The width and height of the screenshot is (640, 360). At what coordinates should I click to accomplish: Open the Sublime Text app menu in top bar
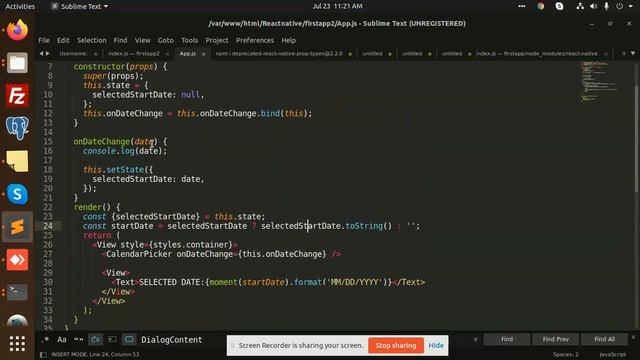[x=80, y=6]
